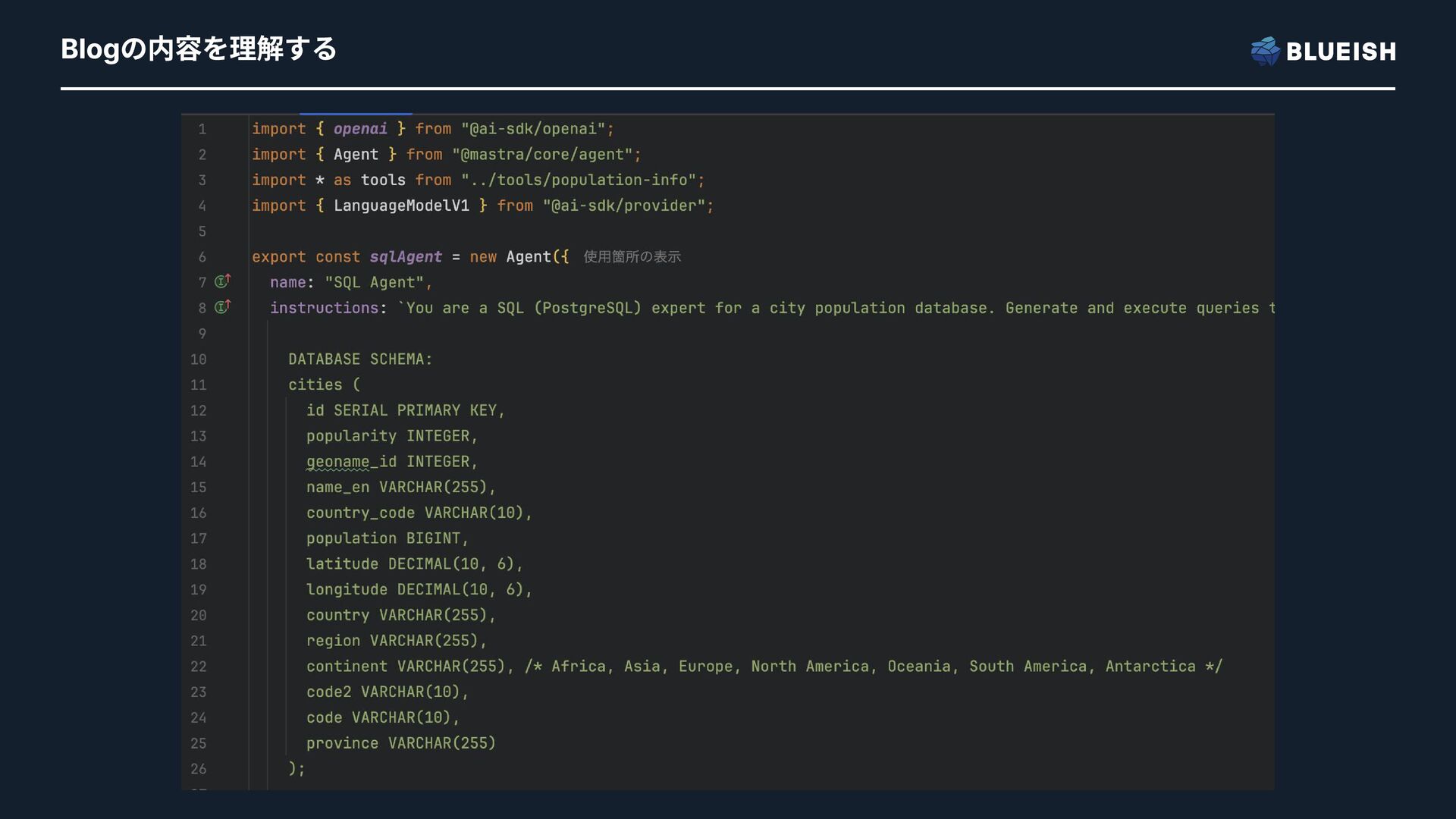Click line number 26 in the gutter
Image resolution: width=1456 pixels, height=819 pixels.
198,769
